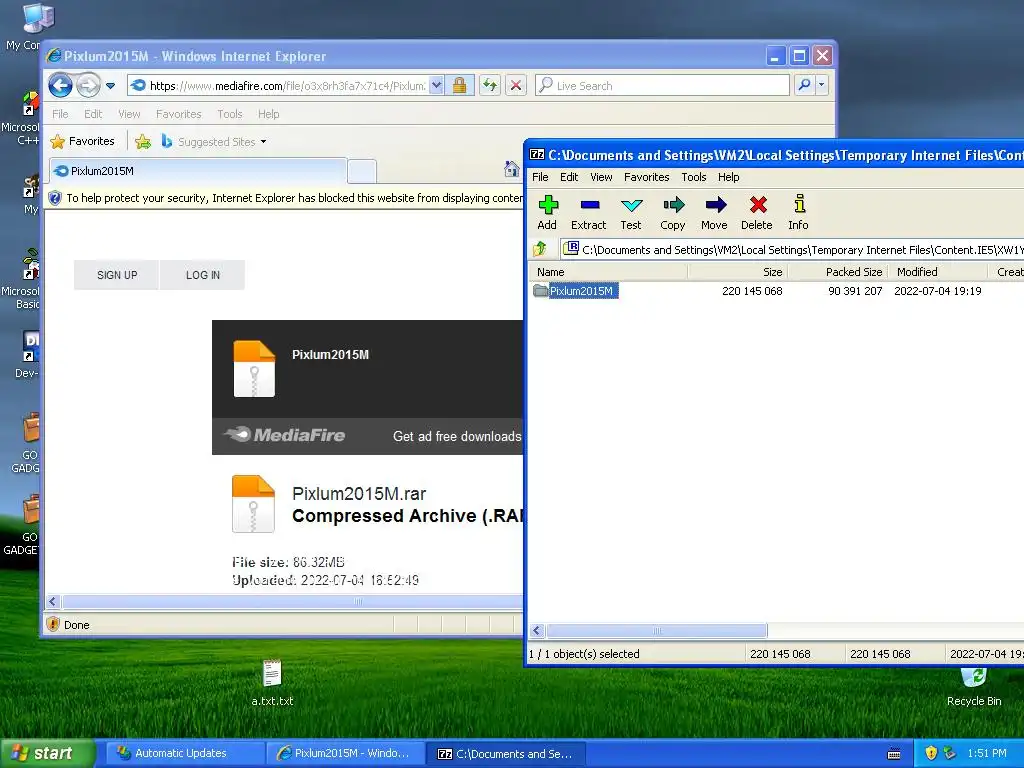Open the 7-Zip File menu
Screen dimensions: 1024x768
click(x=540, y=177)
